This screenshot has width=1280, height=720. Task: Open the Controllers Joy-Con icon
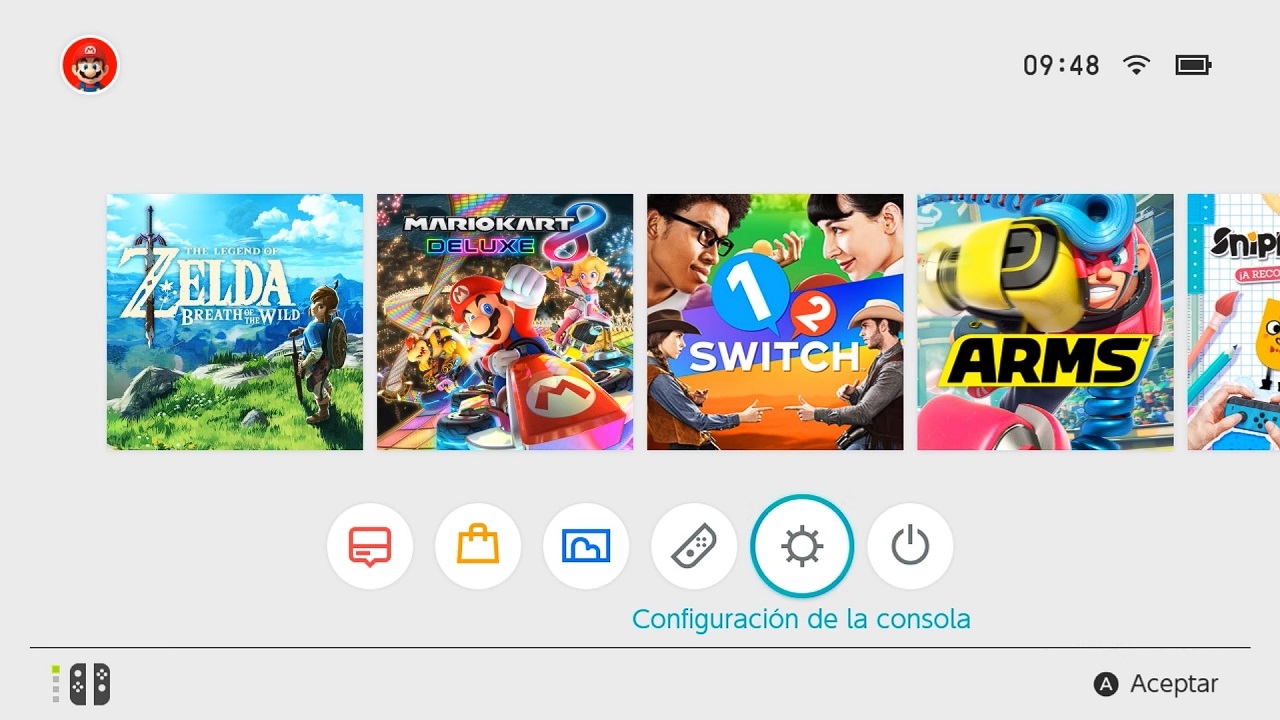pos(694,546)
